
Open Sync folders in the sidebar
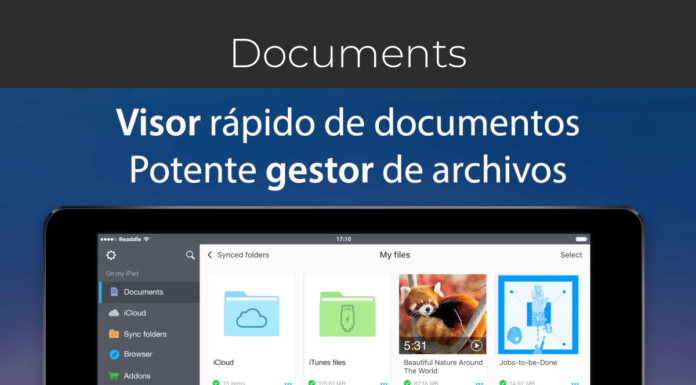click(150, 334)
